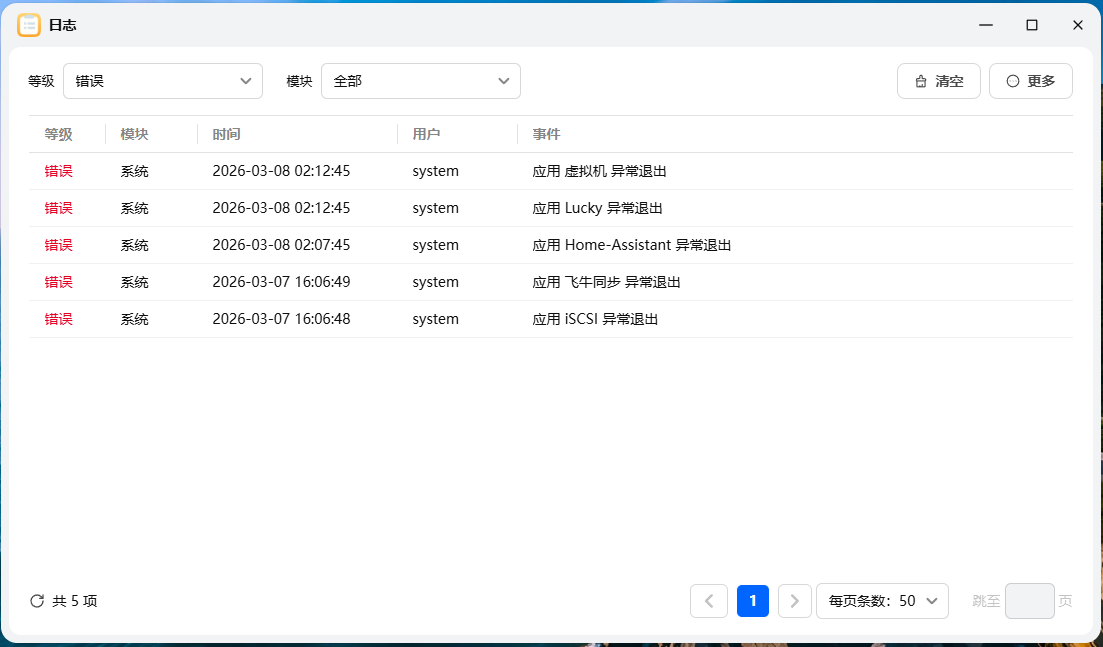Open the 等级 filter dropdown showing 错误
Screen dimensions: 1103x647
(x=163, y=81)
